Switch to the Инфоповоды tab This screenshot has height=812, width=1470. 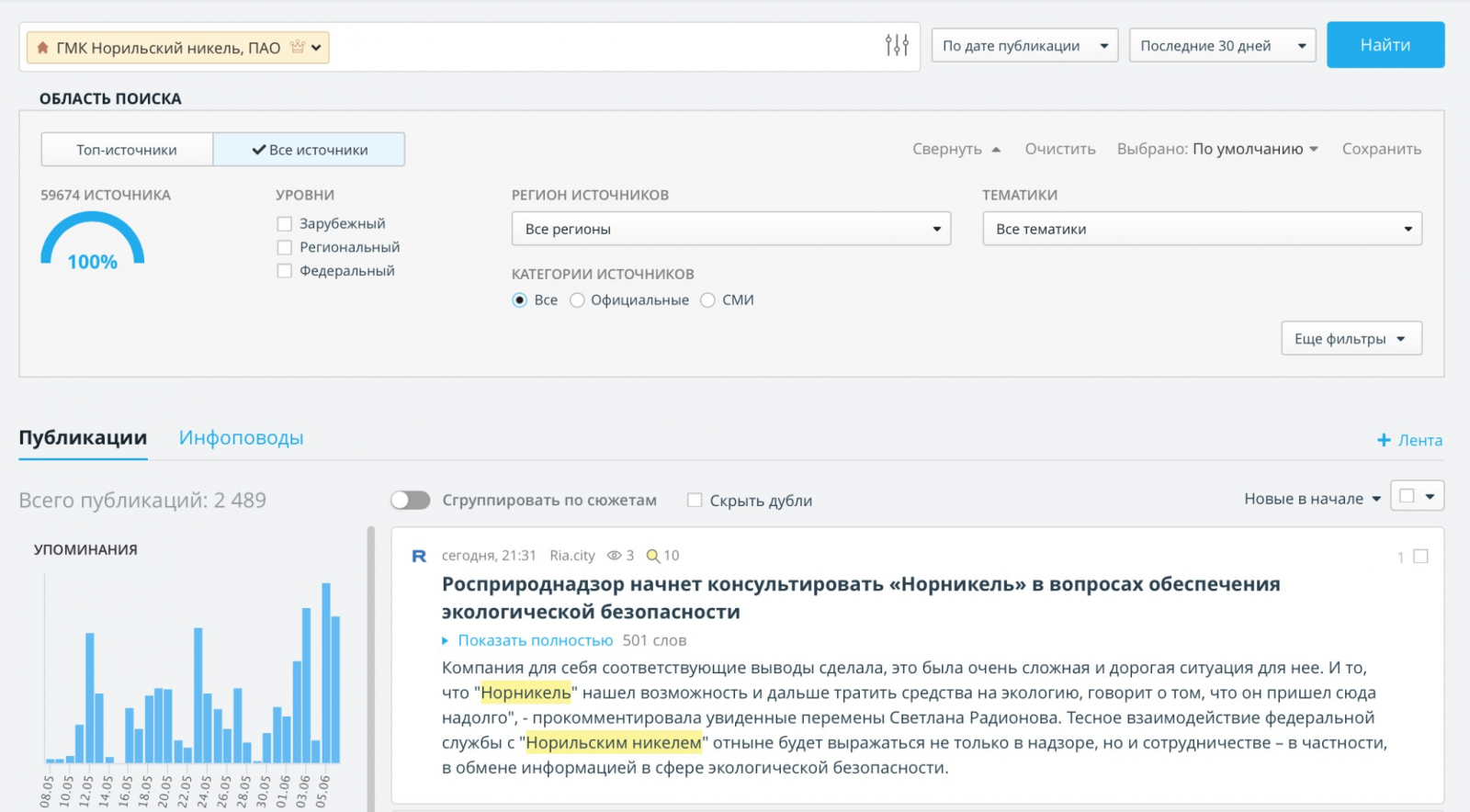(241, 438)
